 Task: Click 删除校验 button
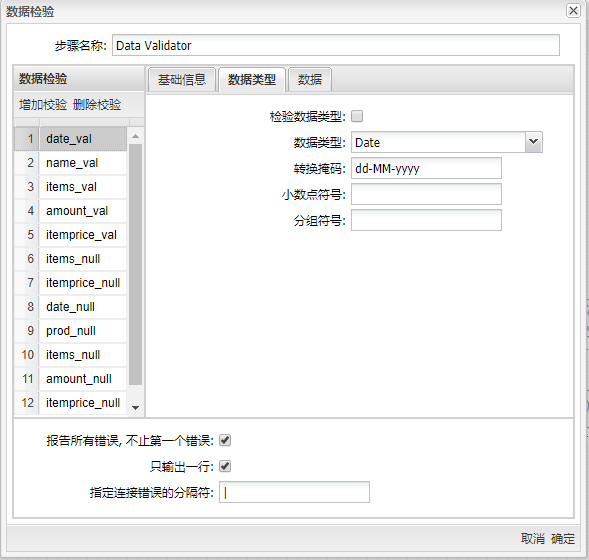tap(97, 104)
